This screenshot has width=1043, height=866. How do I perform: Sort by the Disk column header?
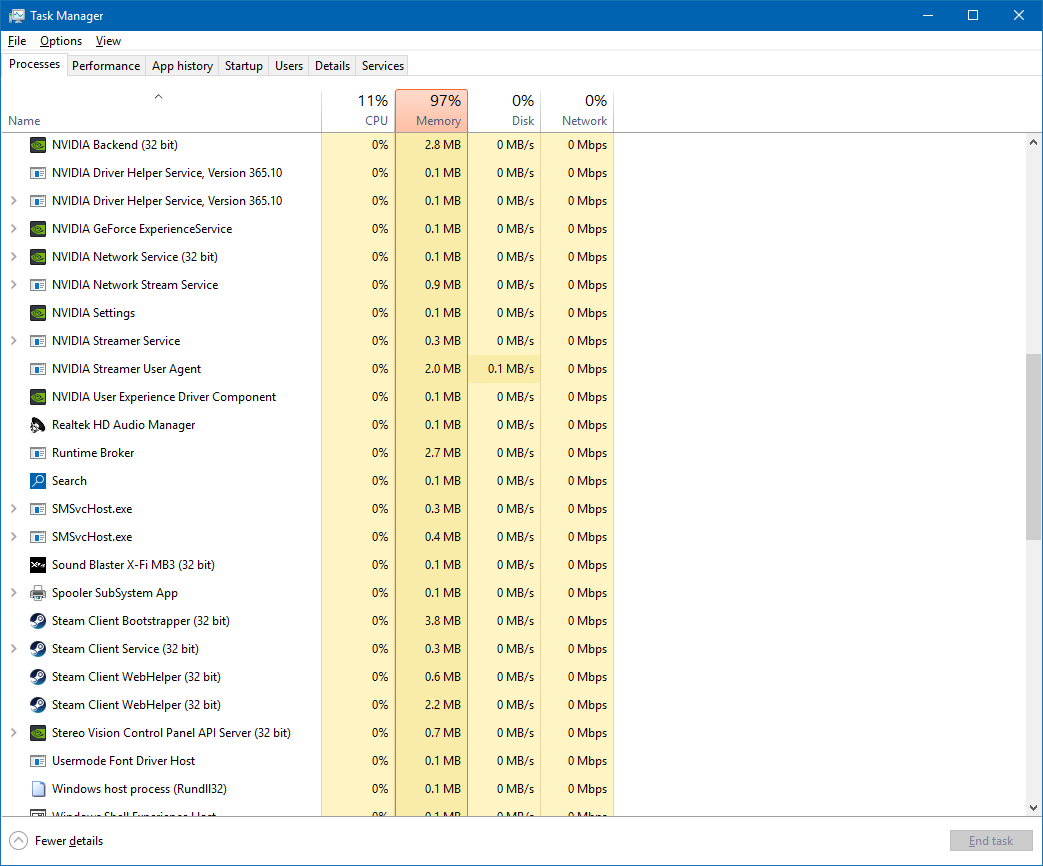(504, 110)
